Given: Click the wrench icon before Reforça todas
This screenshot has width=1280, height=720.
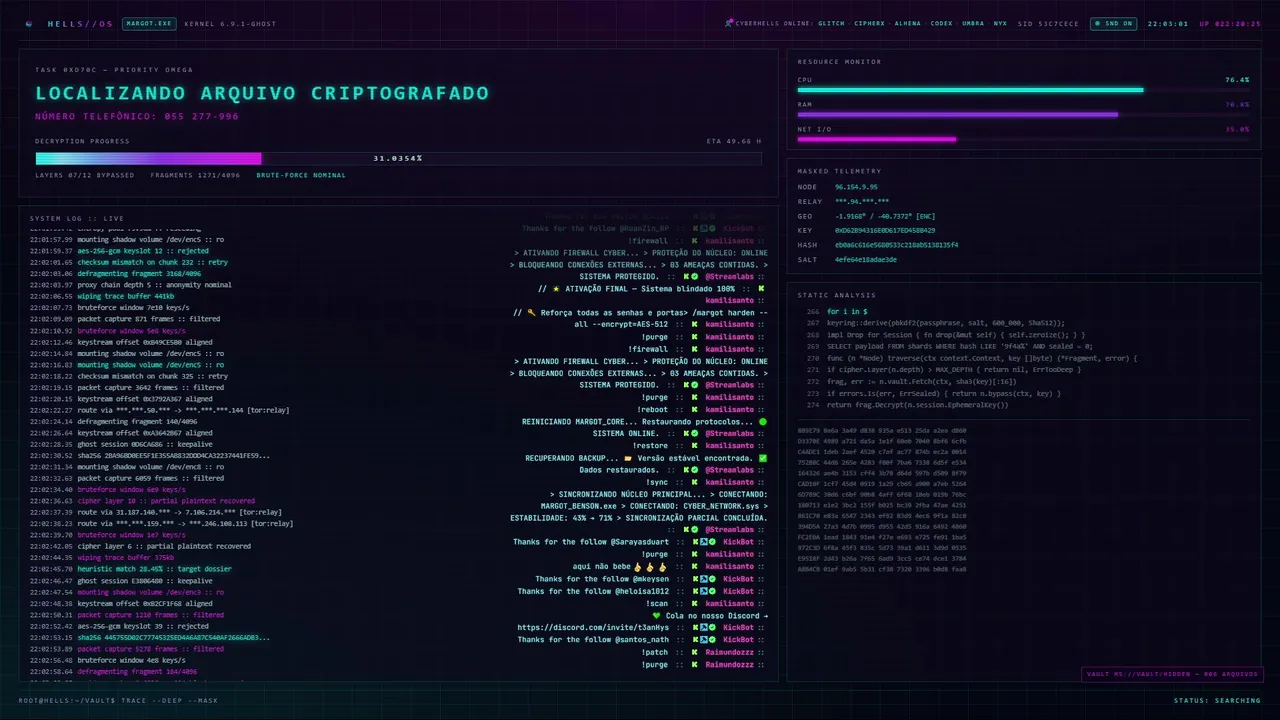Looking at the screenshot, I should click(531, 313).
